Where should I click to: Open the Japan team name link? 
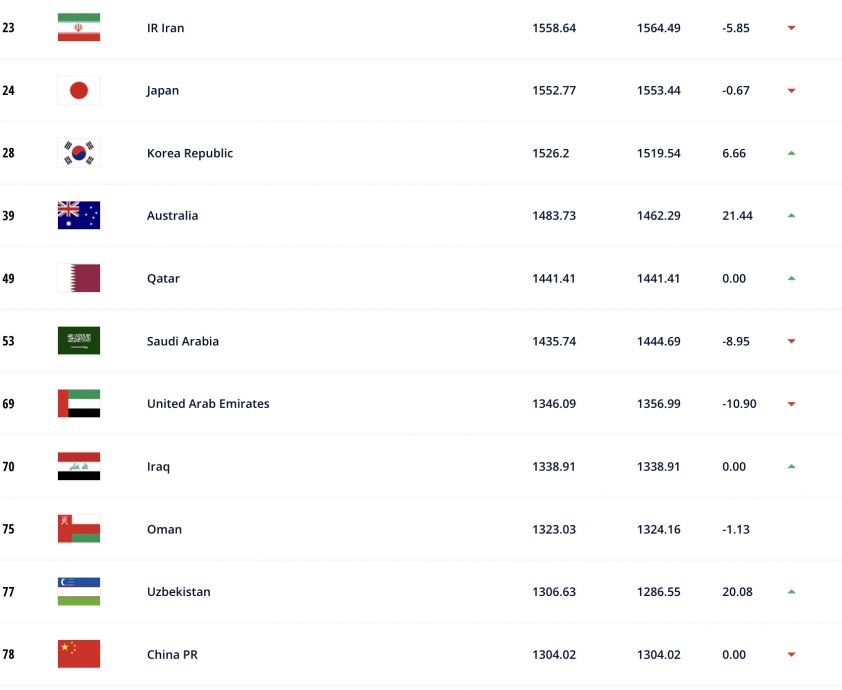(163, 91)
